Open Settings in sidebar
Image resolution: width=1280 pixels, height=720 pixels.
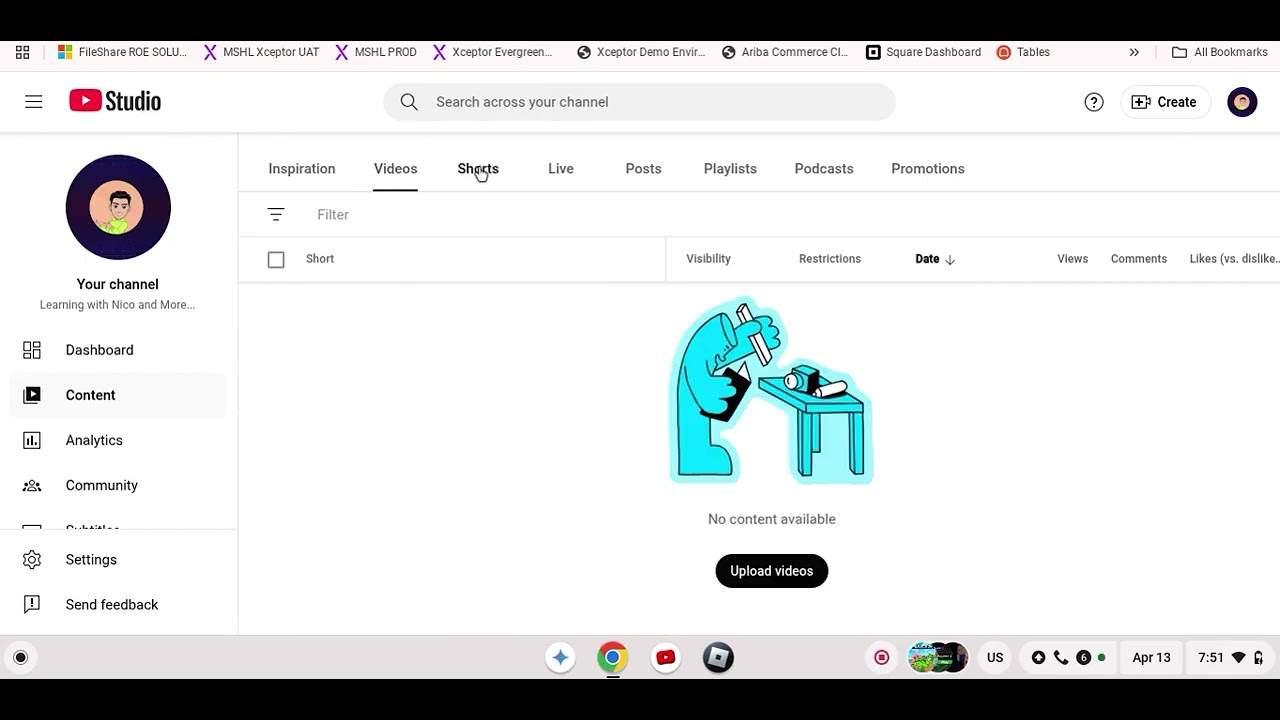tap(118, 560)
